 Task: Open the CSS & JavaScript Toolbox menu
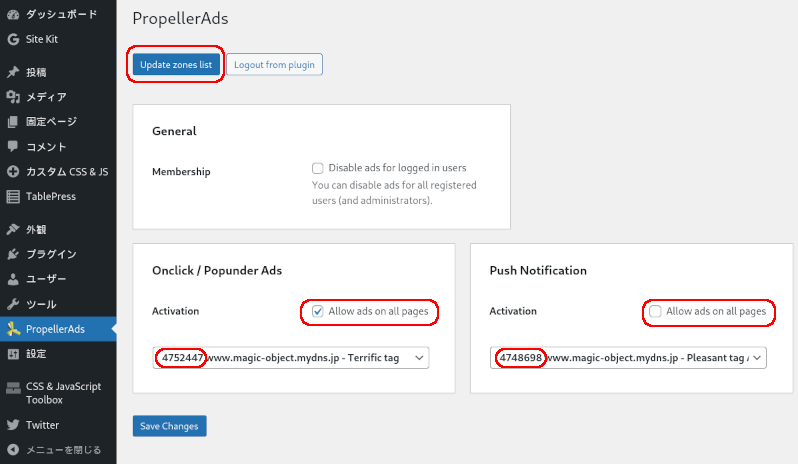click(58, 393)
